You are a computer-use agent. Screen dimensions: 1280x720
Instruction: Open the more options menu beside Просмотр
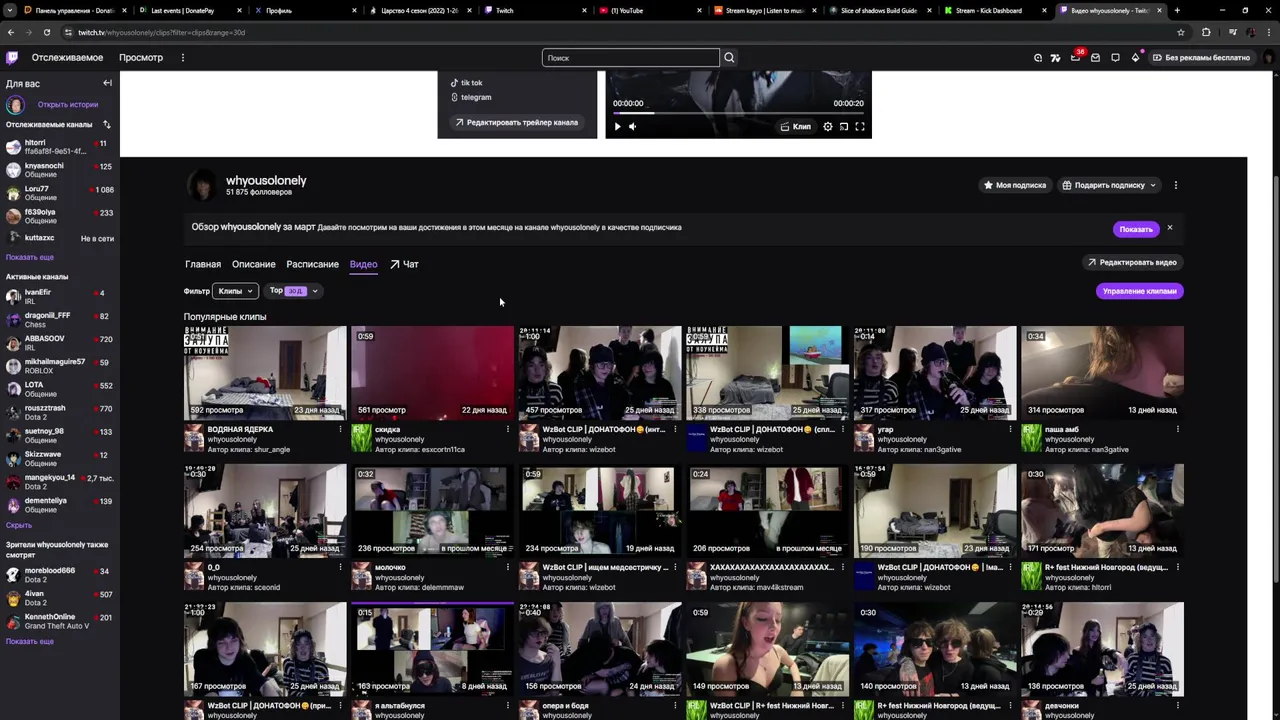click(182, 58)
